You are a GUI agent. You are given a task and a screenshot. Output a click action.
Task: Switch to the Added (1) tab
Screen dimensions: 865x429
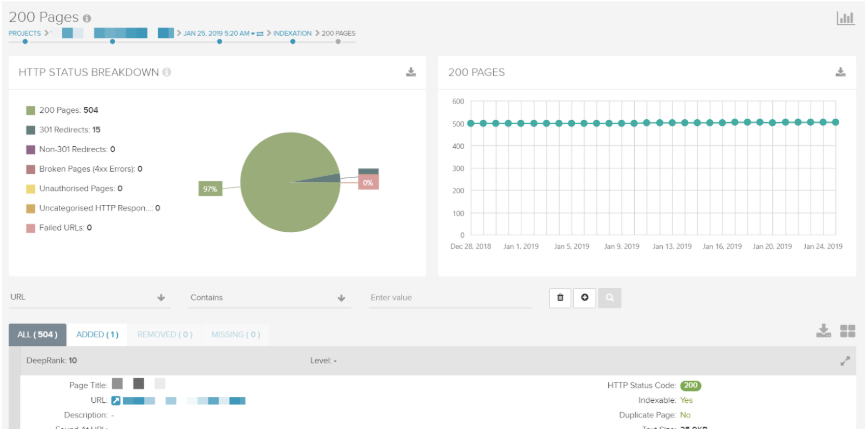pos(98,334)
